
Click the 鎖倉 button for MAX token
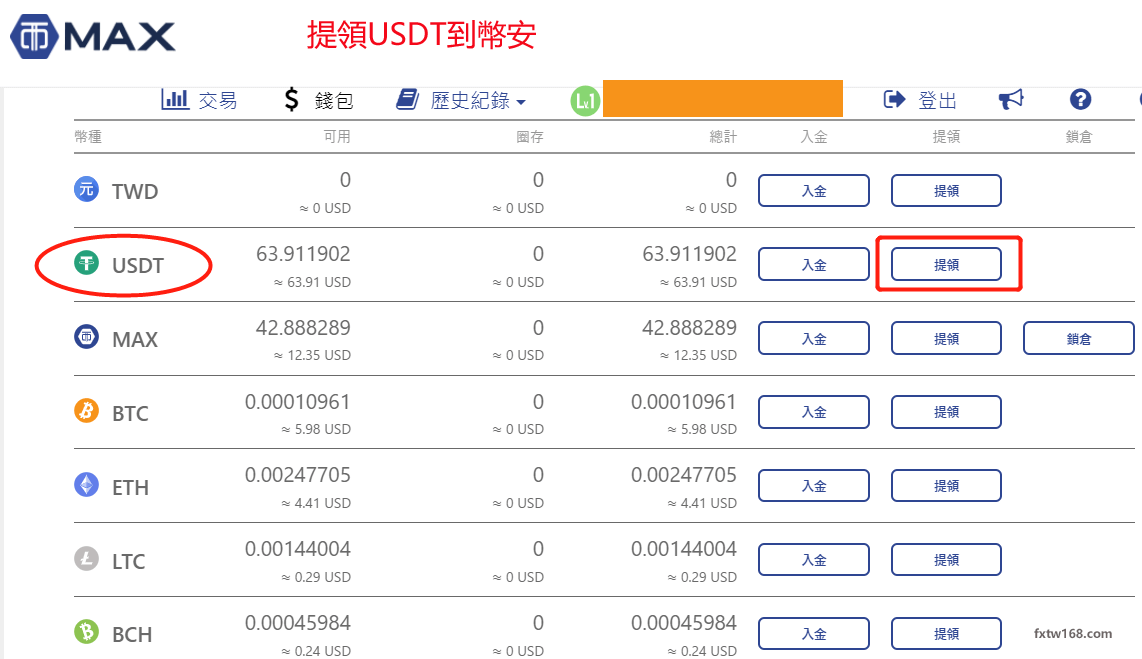tap(1078, 338)
